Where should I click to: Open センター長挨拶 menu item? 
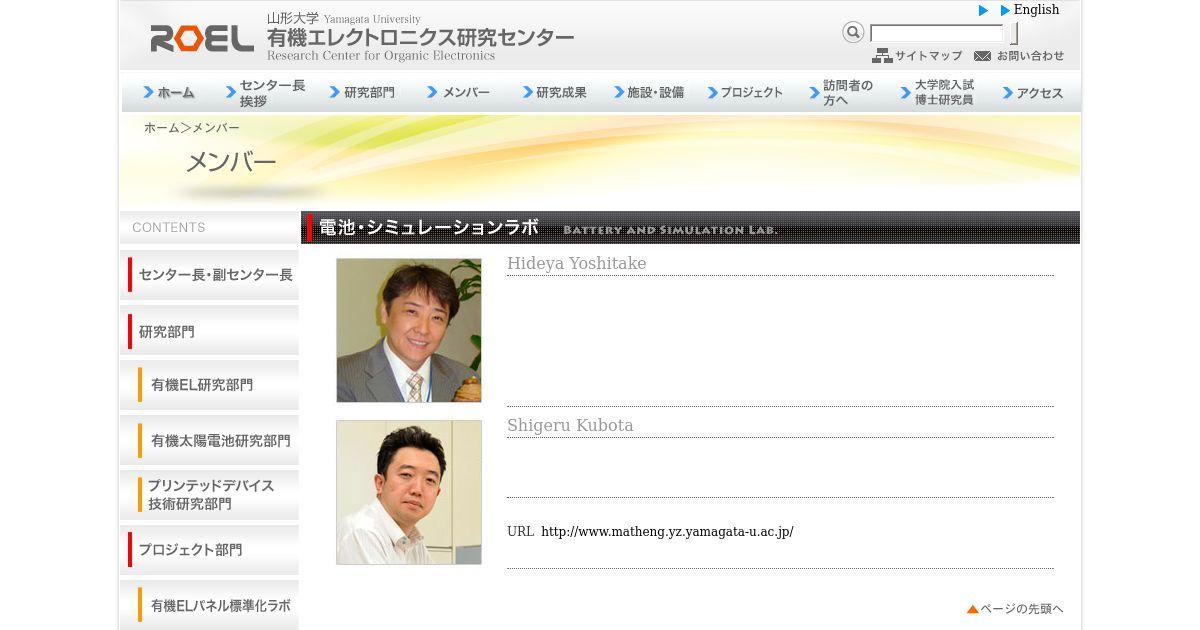point(265,92)
